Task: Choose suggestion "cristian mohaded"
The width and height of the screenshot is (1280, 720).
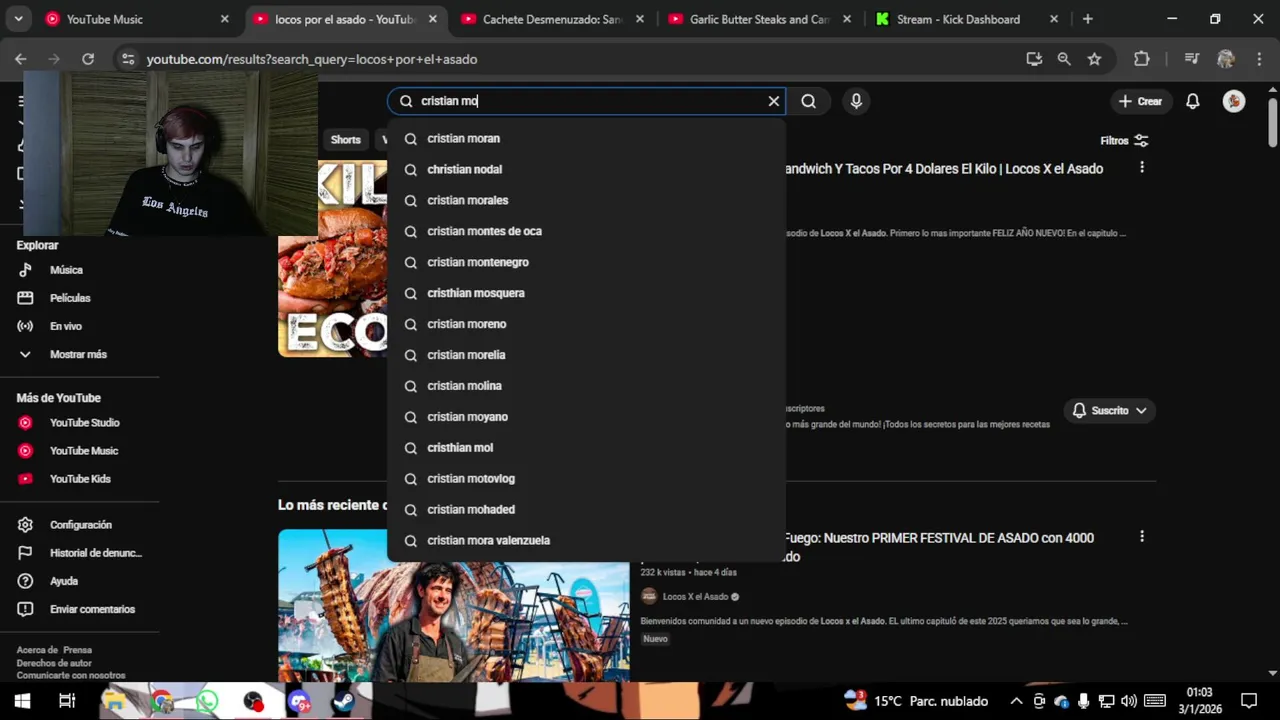Action: coord(587,511)
